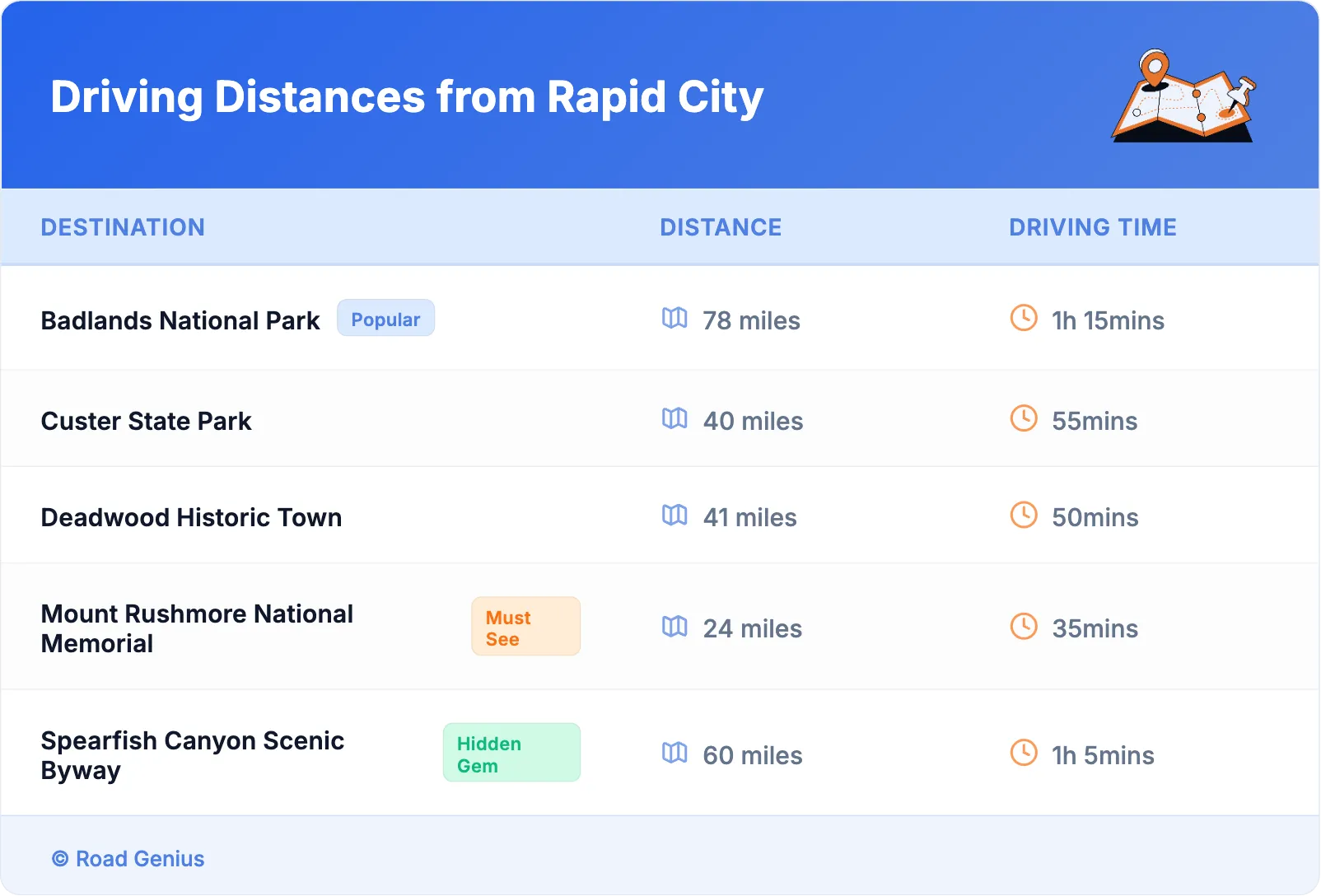Select Spearfish Canyon Scenic Byway name
The width and height of the screenshot is (1321, 896).
[x=193, y=755]
